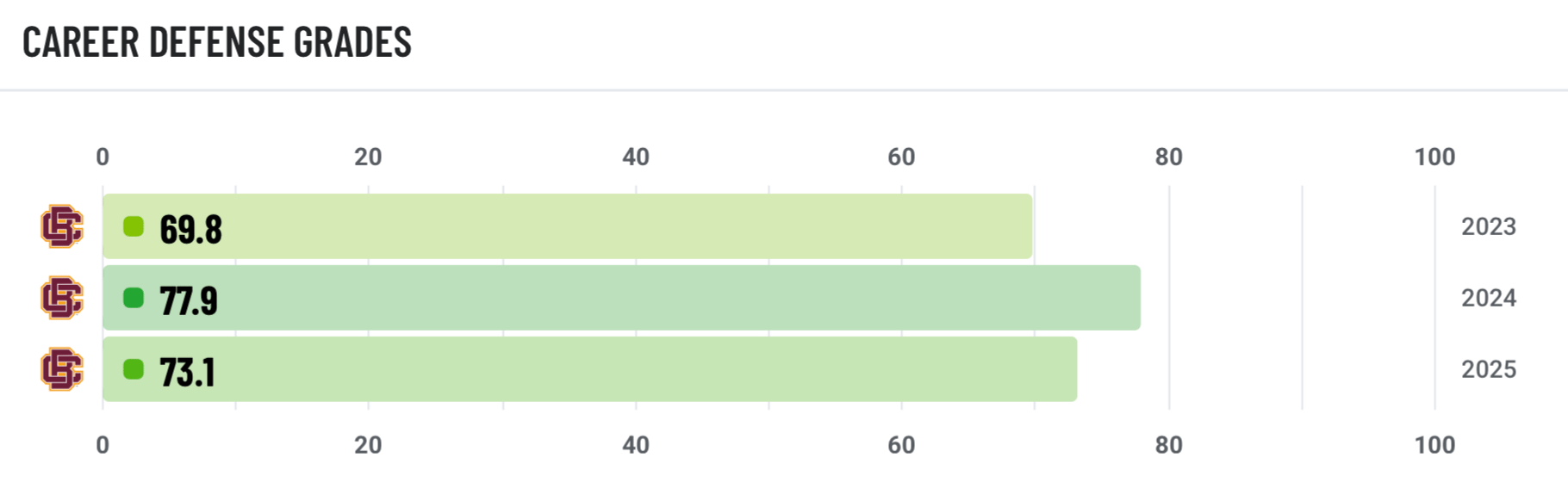
Task: Click the 2024 season label
Action: point(1489,298)
